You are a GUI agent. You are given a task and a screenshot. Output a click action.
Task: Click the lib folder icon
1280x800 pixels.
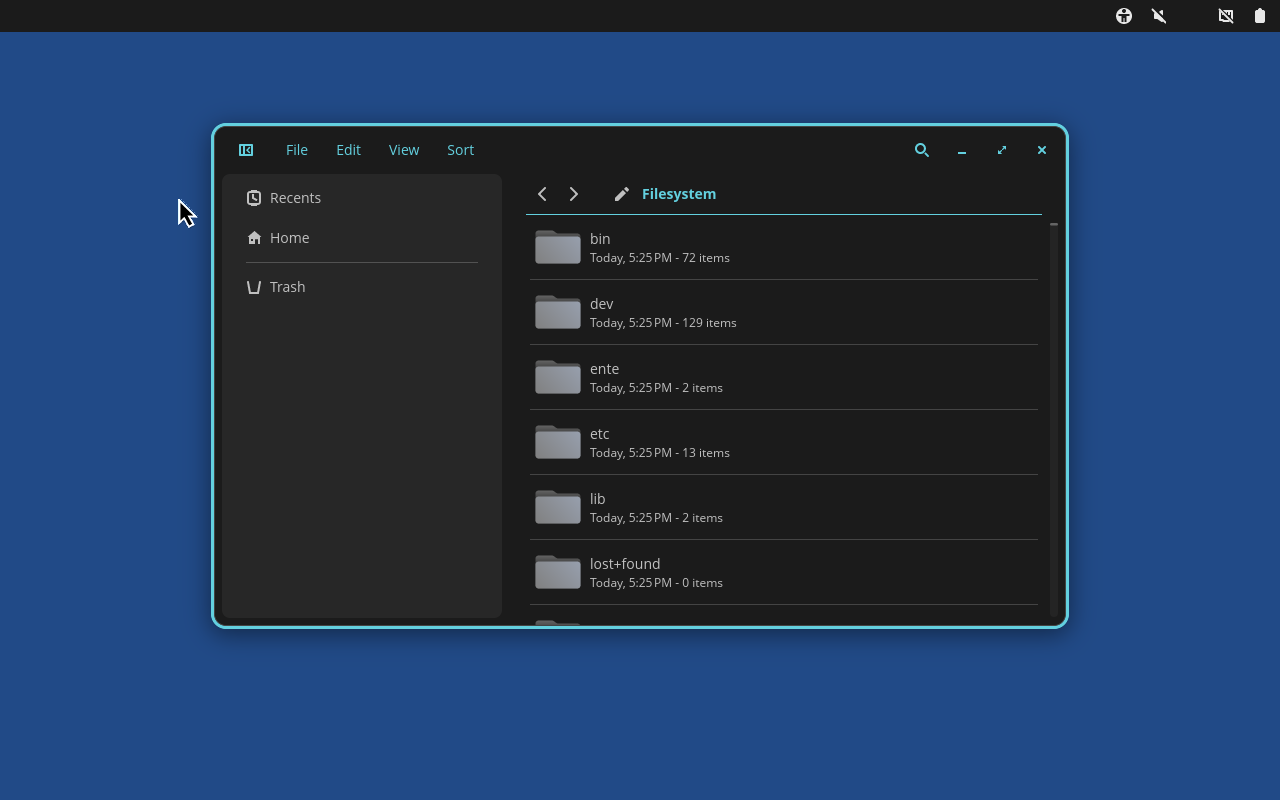coord(558,507)
